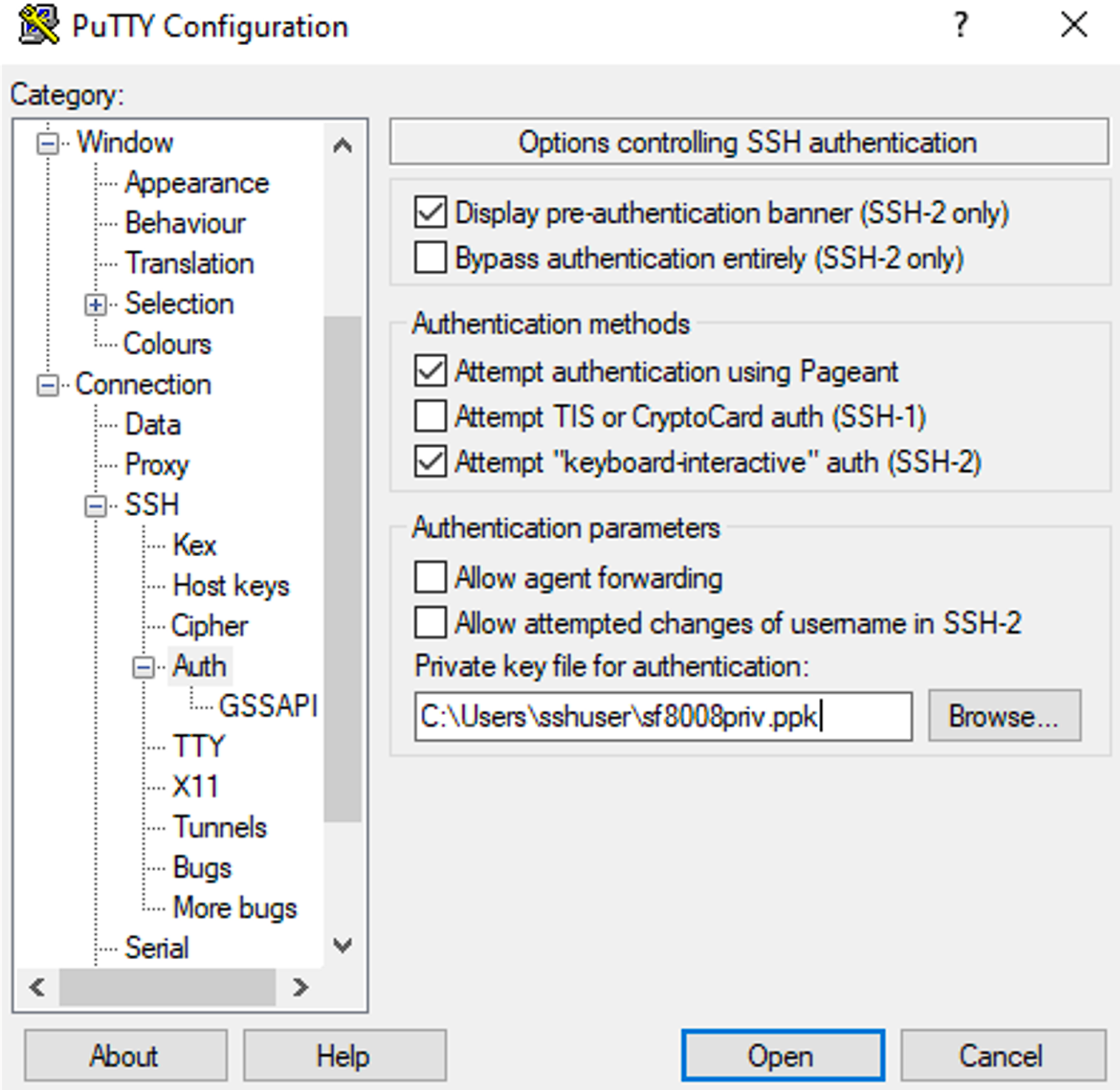Collapse the Auth tree node

(x=144, y=667)
